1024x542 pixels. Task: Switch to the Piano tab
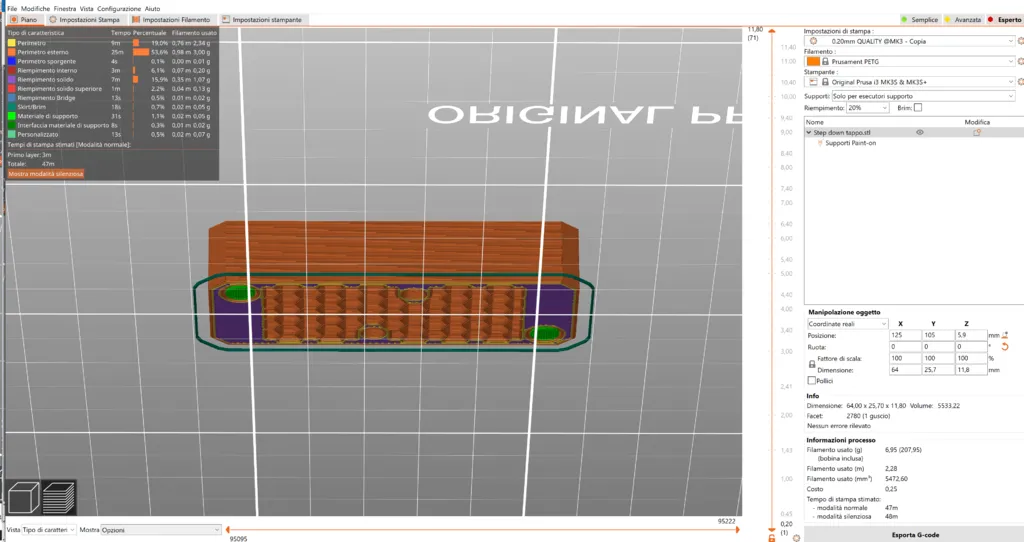pos(24,20)
